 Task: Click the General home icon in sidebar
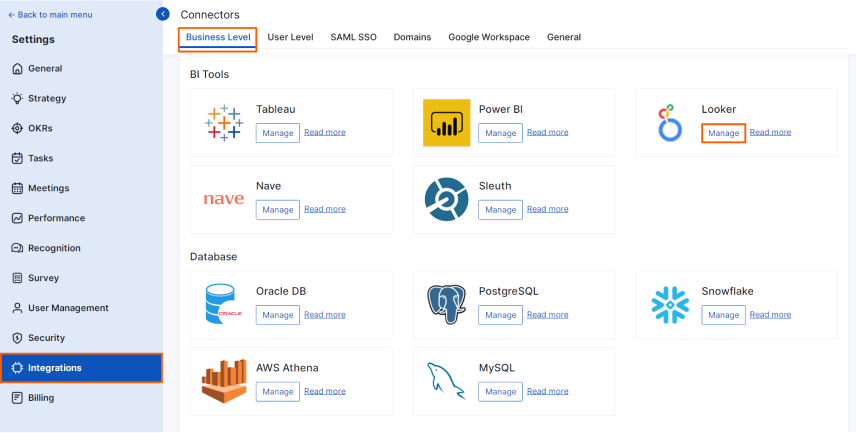pyautogui.click(x=17, y=69)
